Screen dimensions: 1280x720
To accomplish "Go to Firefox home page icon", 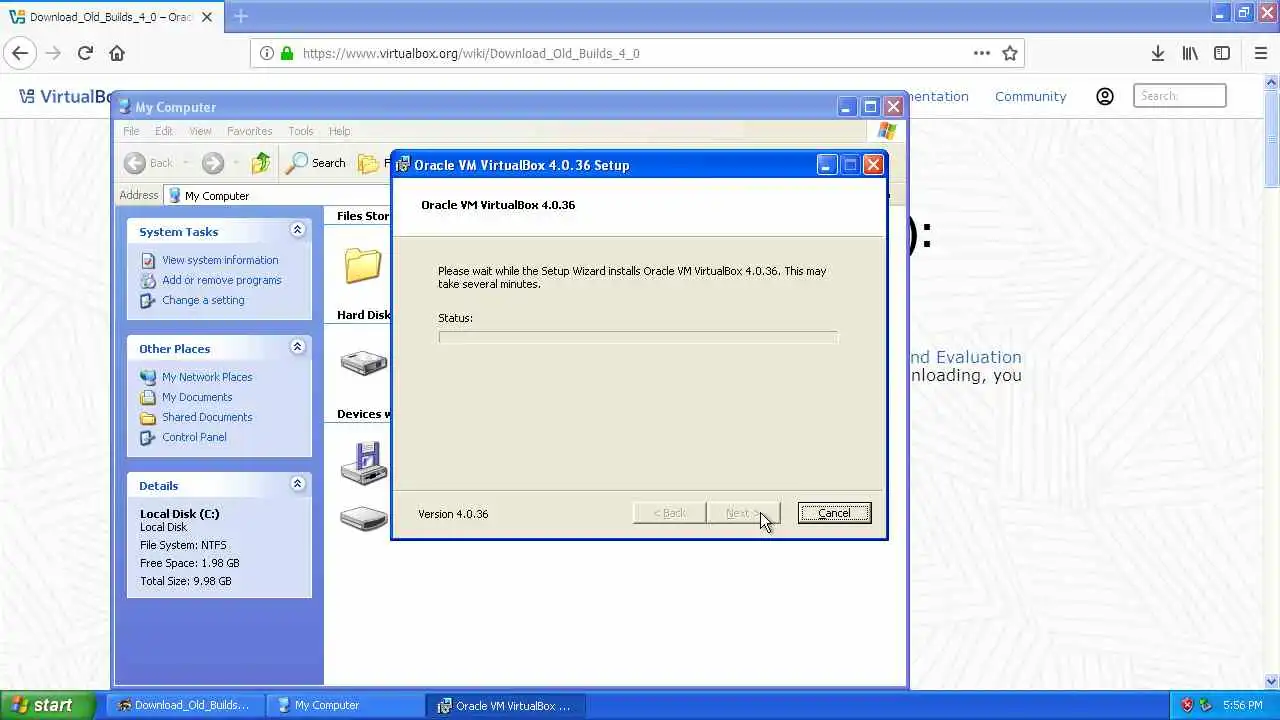I will (x=117, y=53).
